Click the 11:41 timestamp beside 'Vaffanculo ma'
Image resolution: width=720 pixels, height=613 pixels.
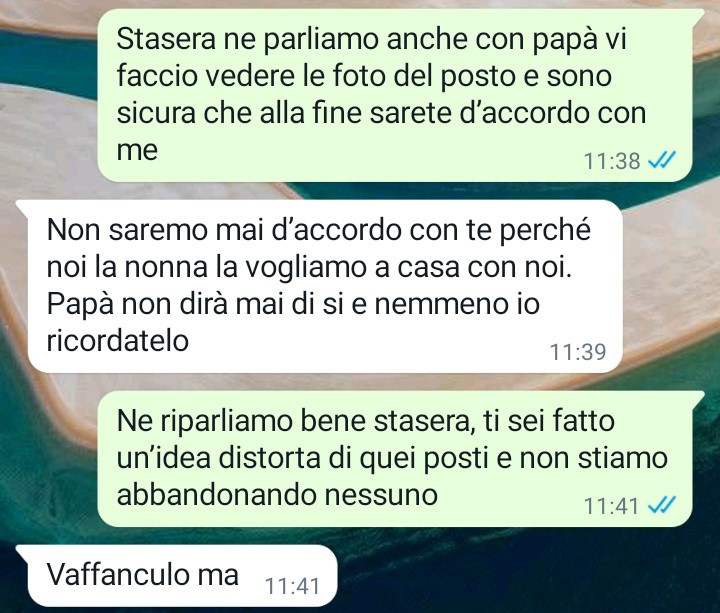(292, 586)
